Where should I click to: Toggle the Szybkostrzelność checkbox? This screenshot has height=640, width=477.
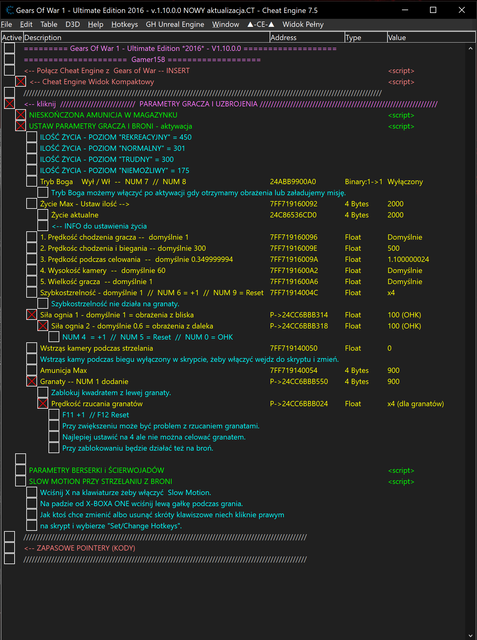click(x=31, y=293)
